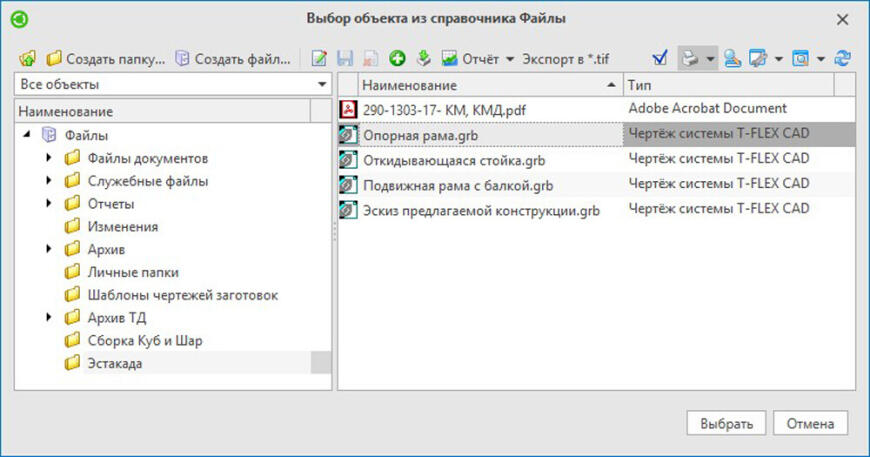Click the Отмена button
Screen dimensions: 870x457
[x=810, y=423]
